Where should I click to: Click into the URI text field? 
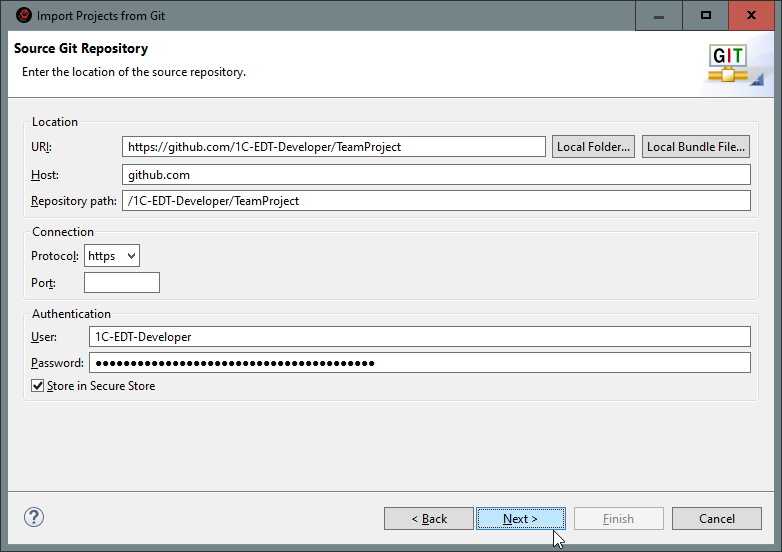pyautogui.click(x=334, y=147)
